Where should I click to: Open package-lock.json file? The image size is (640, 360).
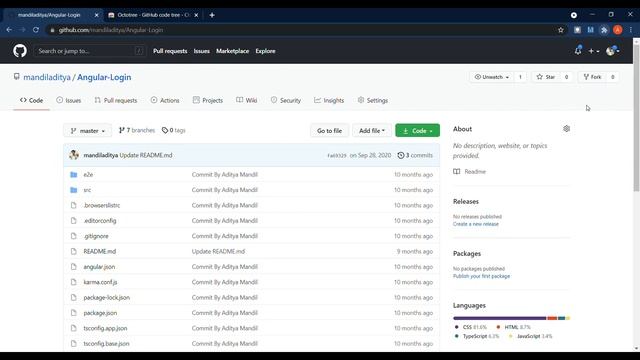(x=107, y=298)
